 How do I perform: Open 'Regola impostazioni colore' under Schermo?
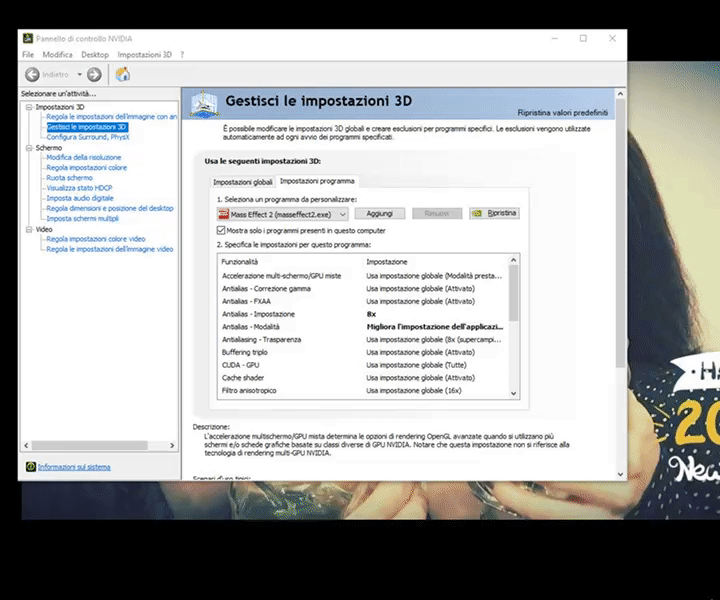click(86, 168)
